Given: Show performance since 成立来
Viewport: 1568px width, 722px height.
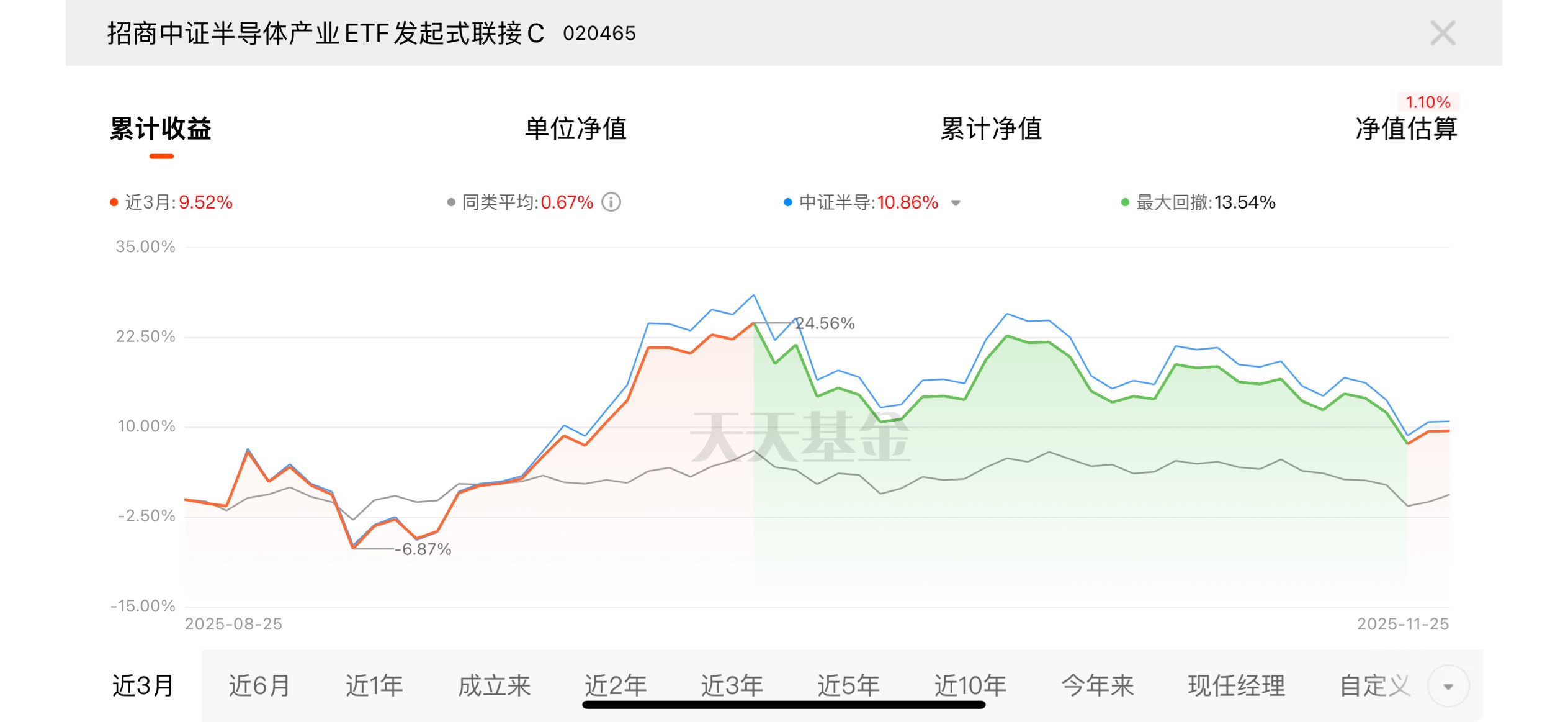Looking at the screenshot, I should (x=494, y=686).
